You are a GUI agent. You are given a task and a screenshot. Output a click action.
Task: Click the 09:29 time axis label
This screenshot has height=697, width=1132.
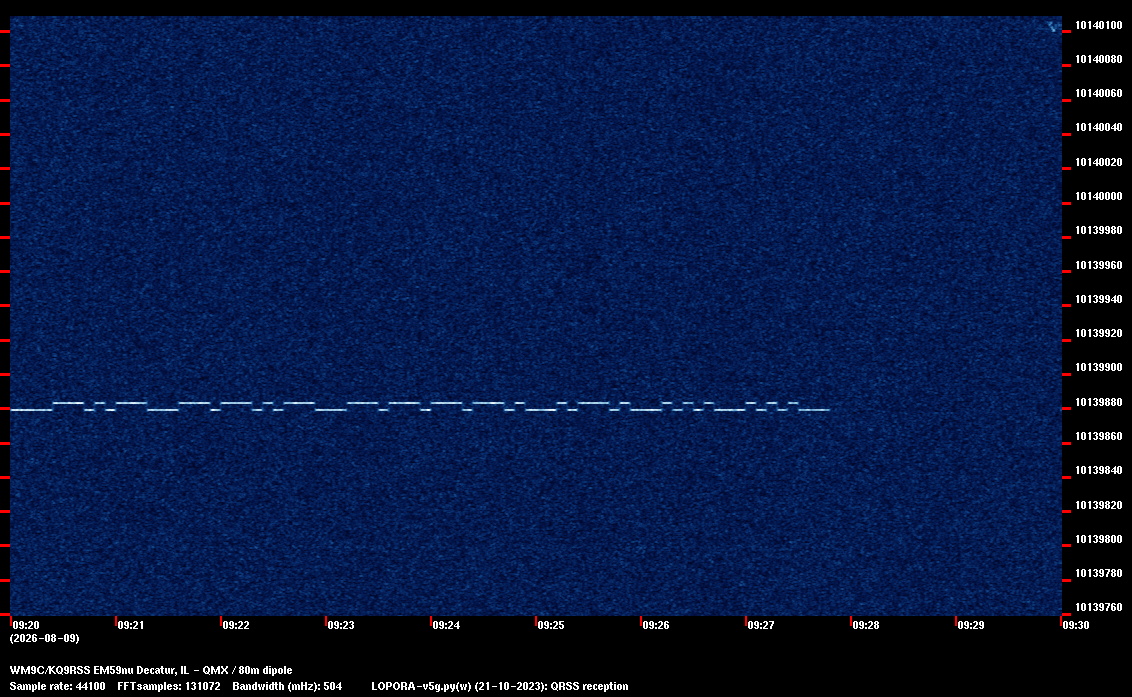pyautogui.click(x=971, y=625)
